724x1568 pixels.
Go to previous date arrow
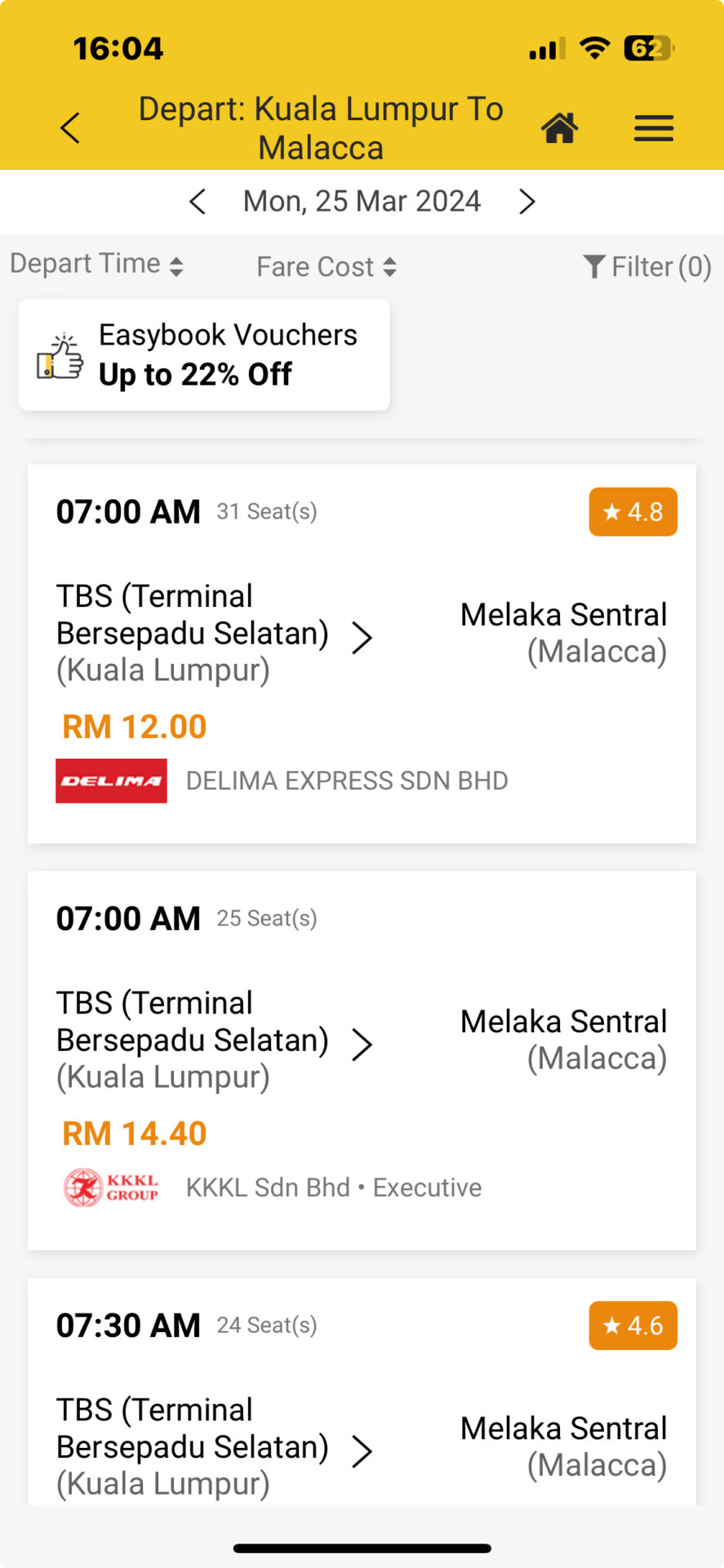point(198,202)
